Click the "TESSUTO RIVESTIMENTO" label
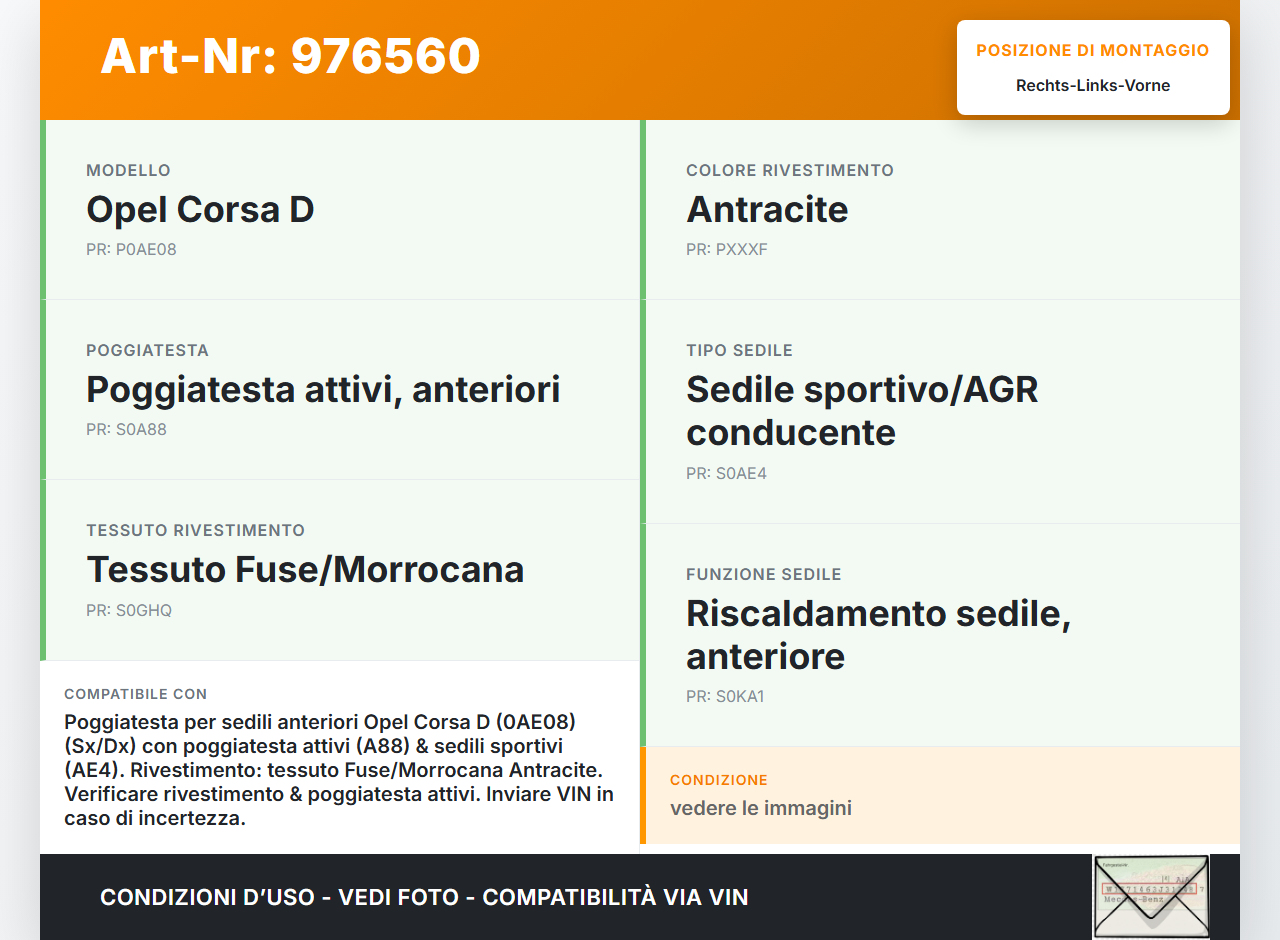 click(x=195, y=530)
